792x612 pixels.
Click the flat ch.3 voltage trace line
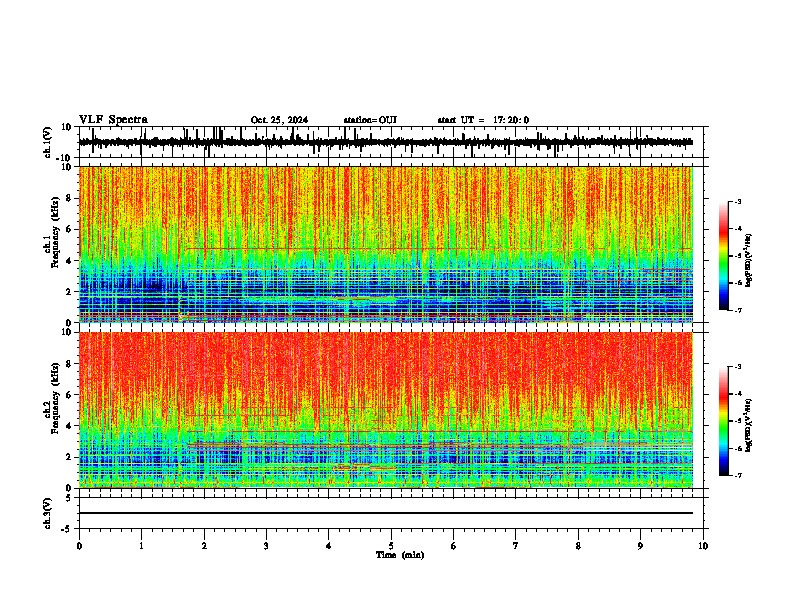pos(385,513)
